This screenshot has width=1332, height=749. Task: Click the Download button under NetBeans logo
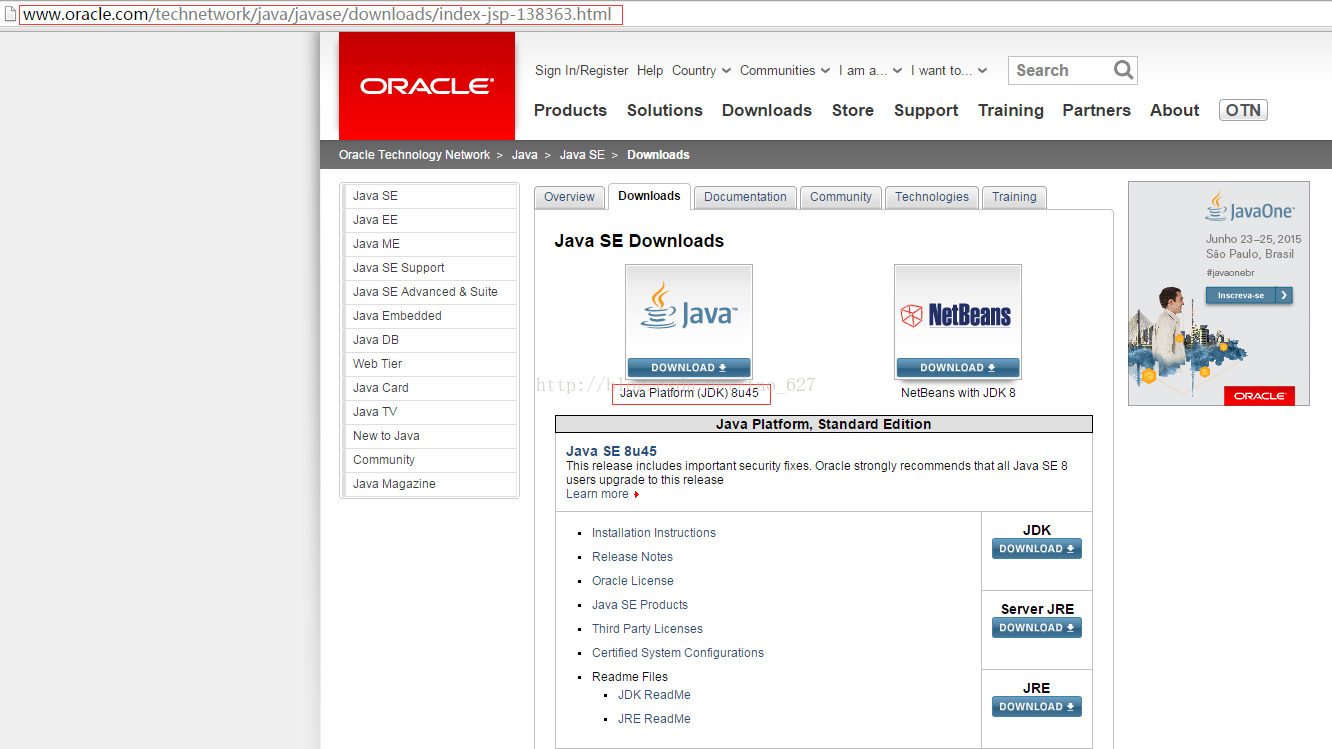958,367
